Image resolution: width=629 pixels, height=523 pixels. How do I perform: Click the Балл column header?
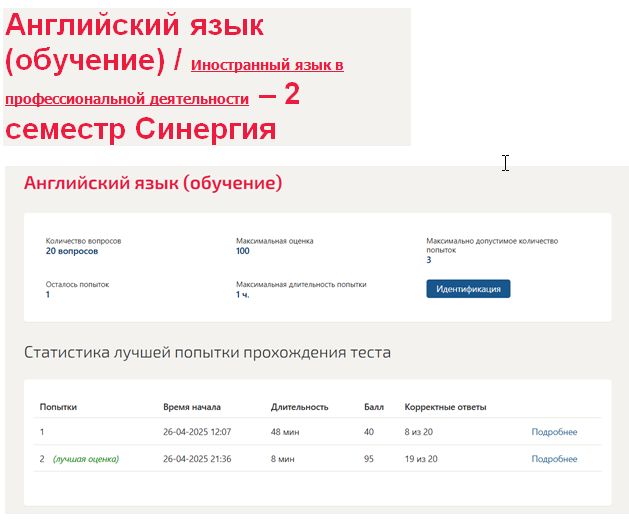pos(374,407)
